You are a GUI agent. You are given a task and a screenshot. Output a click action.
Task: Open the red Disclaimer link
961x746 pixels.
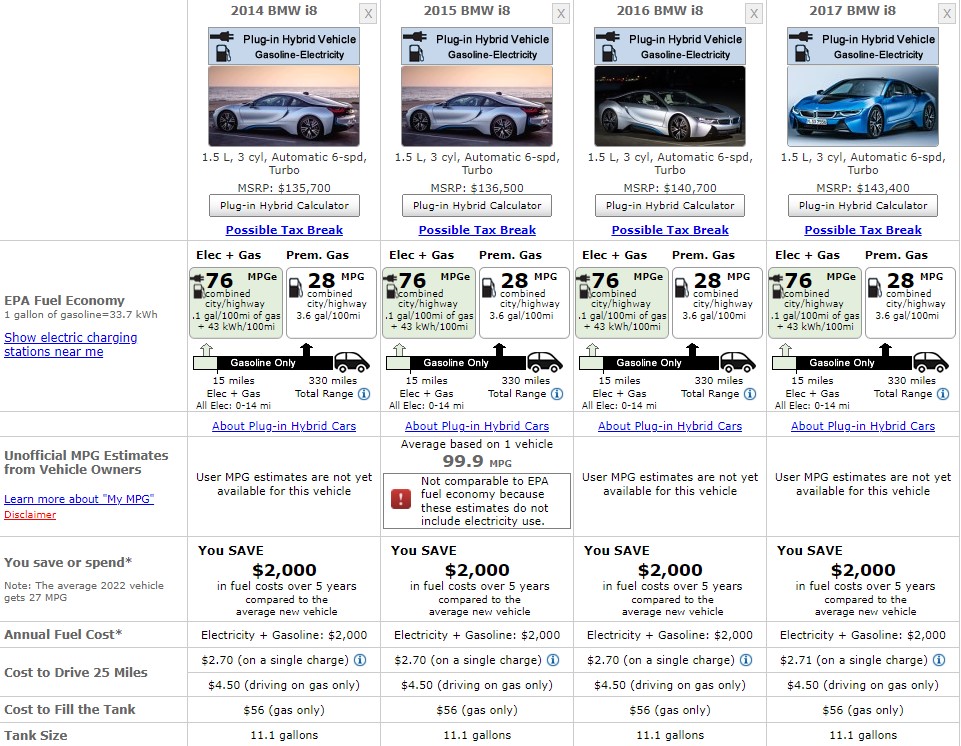click(x=30, y=514)
